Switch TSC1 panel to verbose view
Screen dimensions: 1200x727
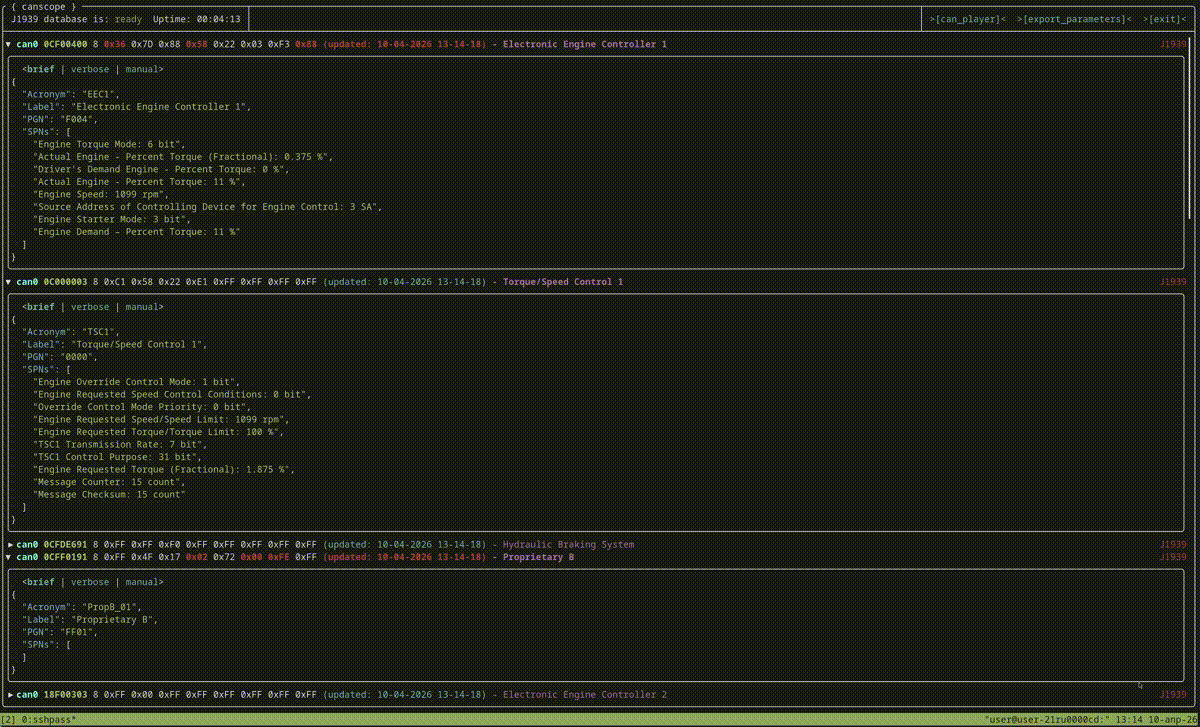(x=90, y=307)
